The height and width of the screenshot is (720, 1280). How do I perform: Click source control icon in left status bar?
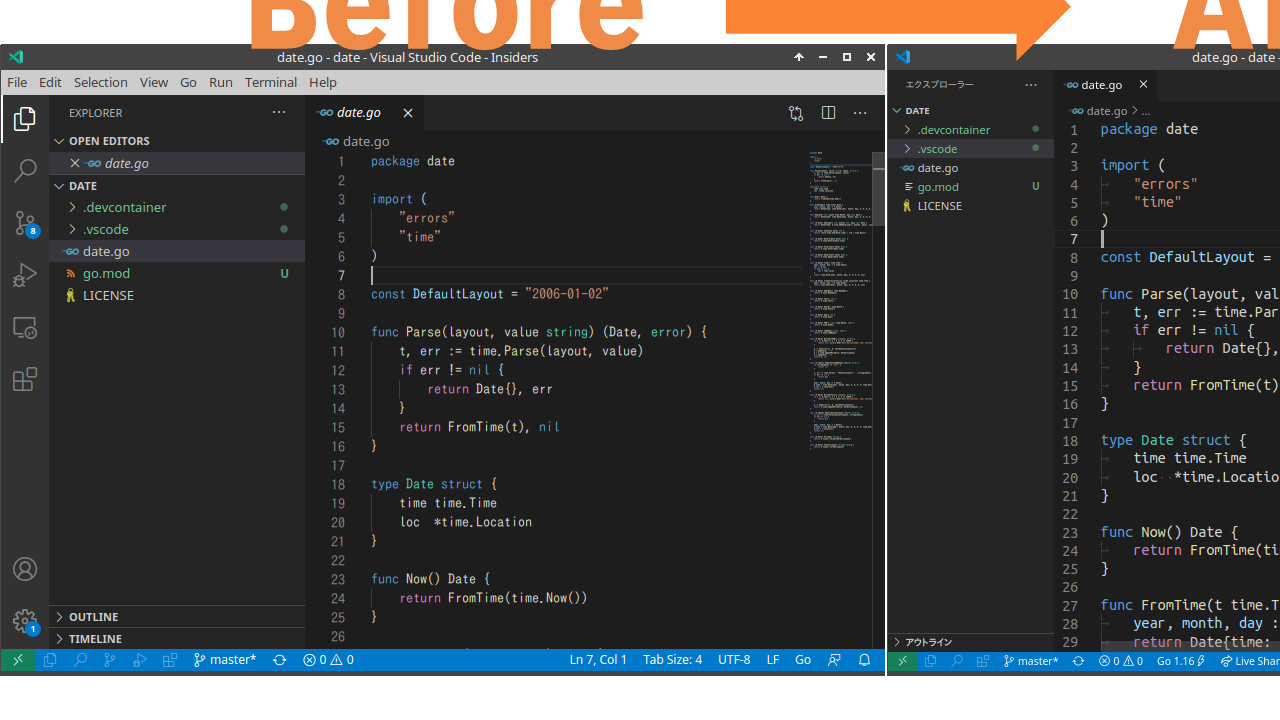(110, 660)
